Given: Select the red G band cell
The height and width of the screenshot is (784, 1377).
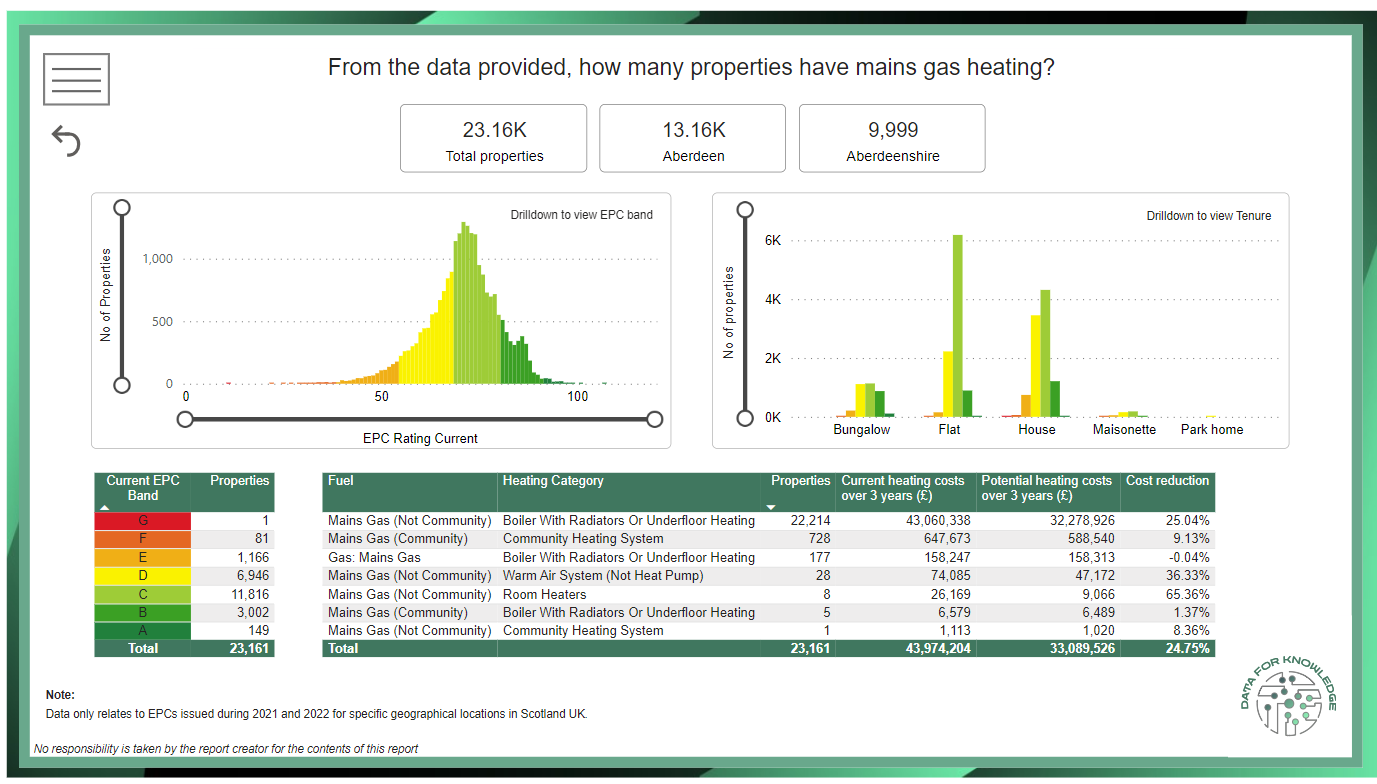Looking at the screenshot, I should (142, 521).
